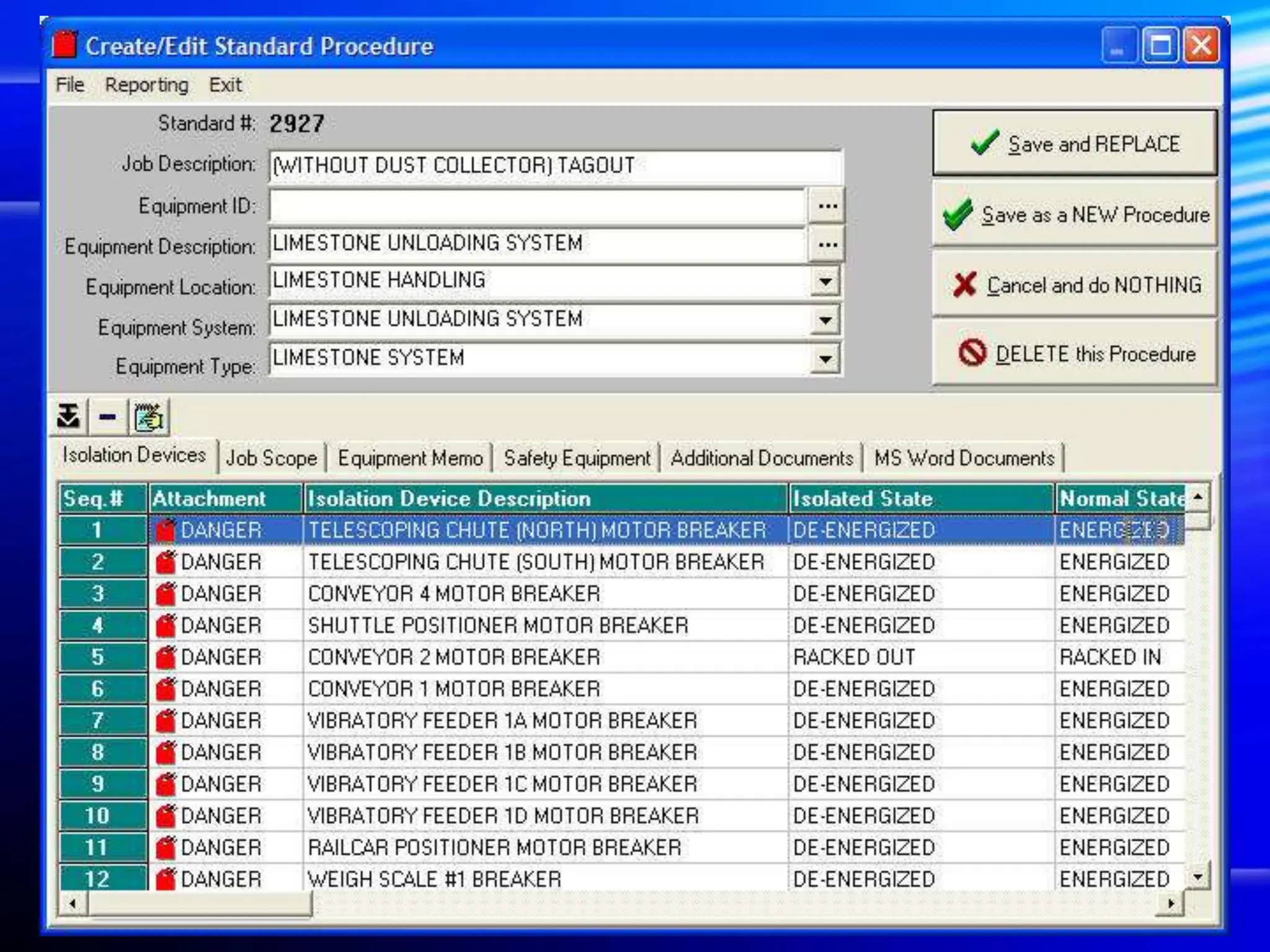Open the Equipment Location dropdown
This screenshot has width=1270, height=952.
pyautogui.click(x=825, y=282)
